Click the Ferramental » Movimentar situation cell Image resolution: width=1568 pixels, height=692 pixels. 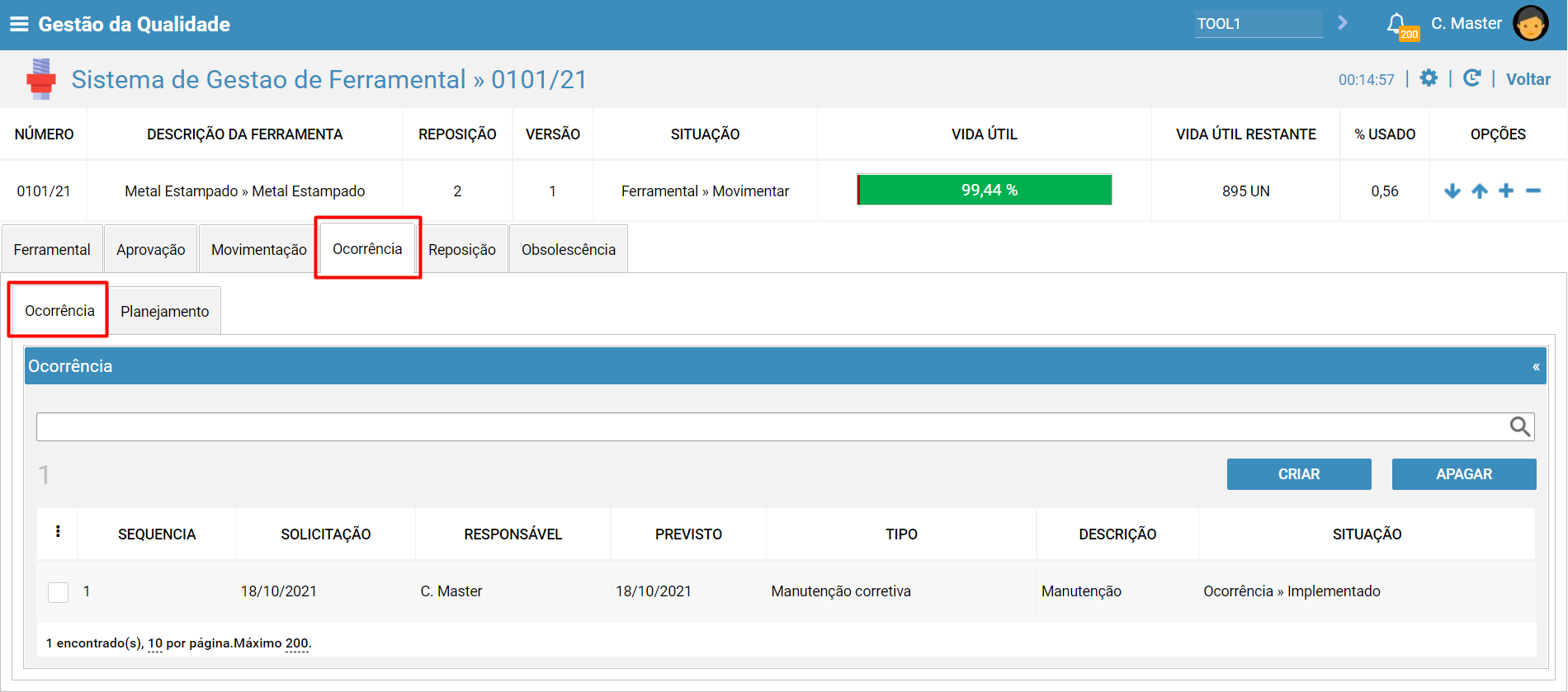706,191
